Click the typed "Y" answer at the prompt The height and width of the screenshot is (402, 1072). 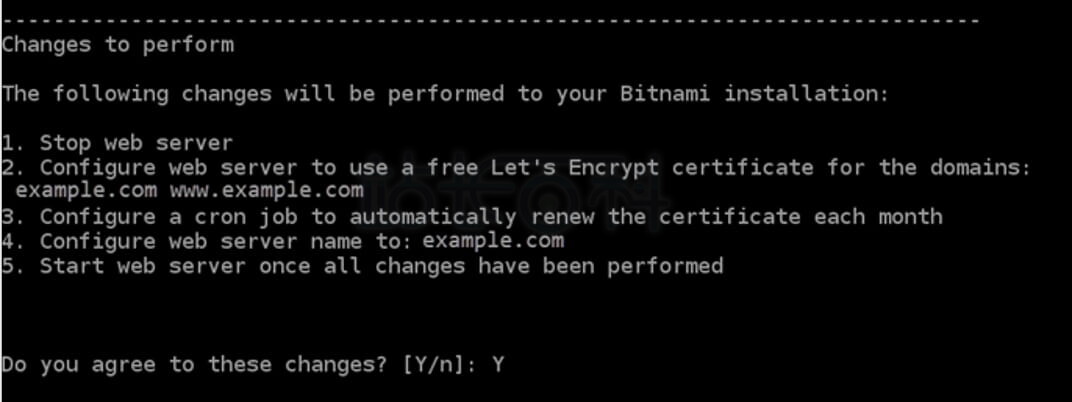tap(497, 365)
